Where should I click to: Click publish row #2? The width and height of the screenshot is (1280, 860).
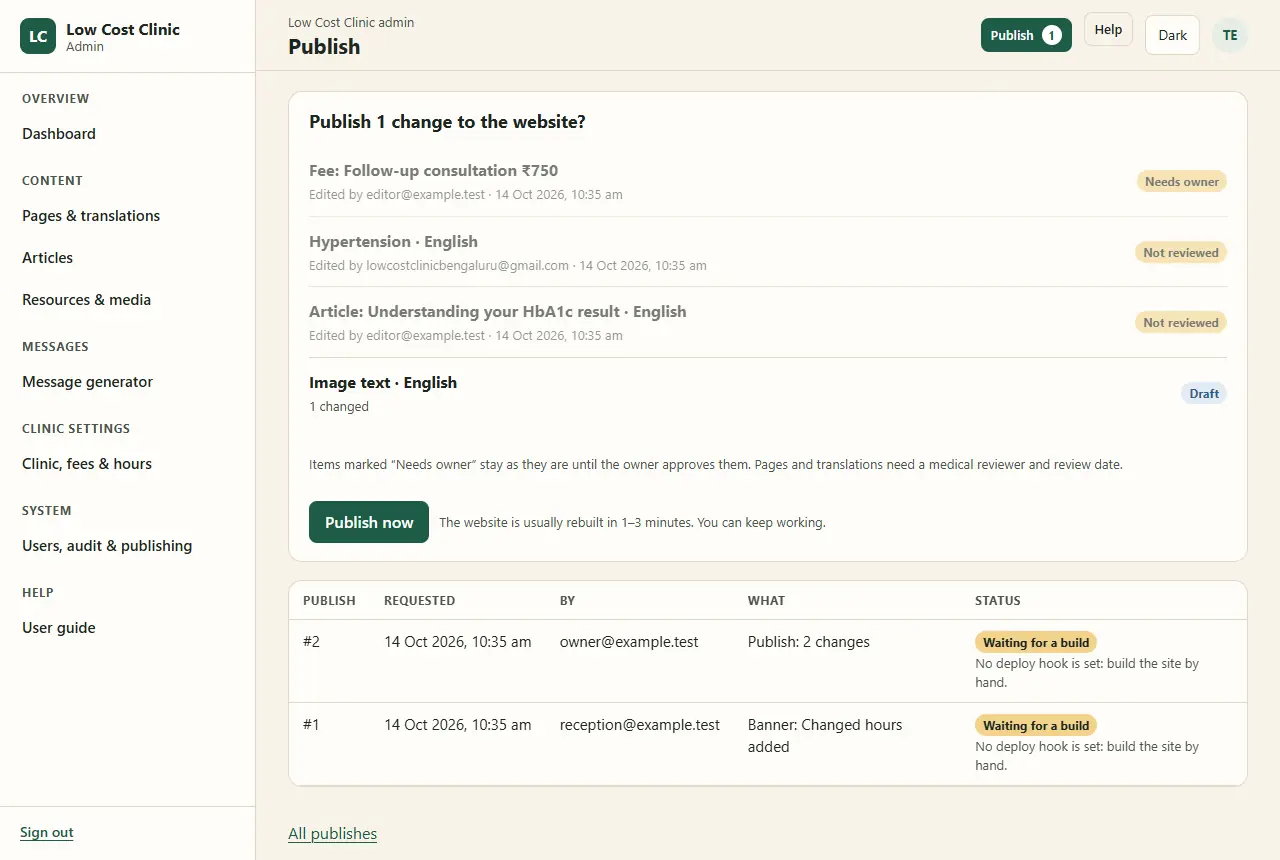point(768,661)
